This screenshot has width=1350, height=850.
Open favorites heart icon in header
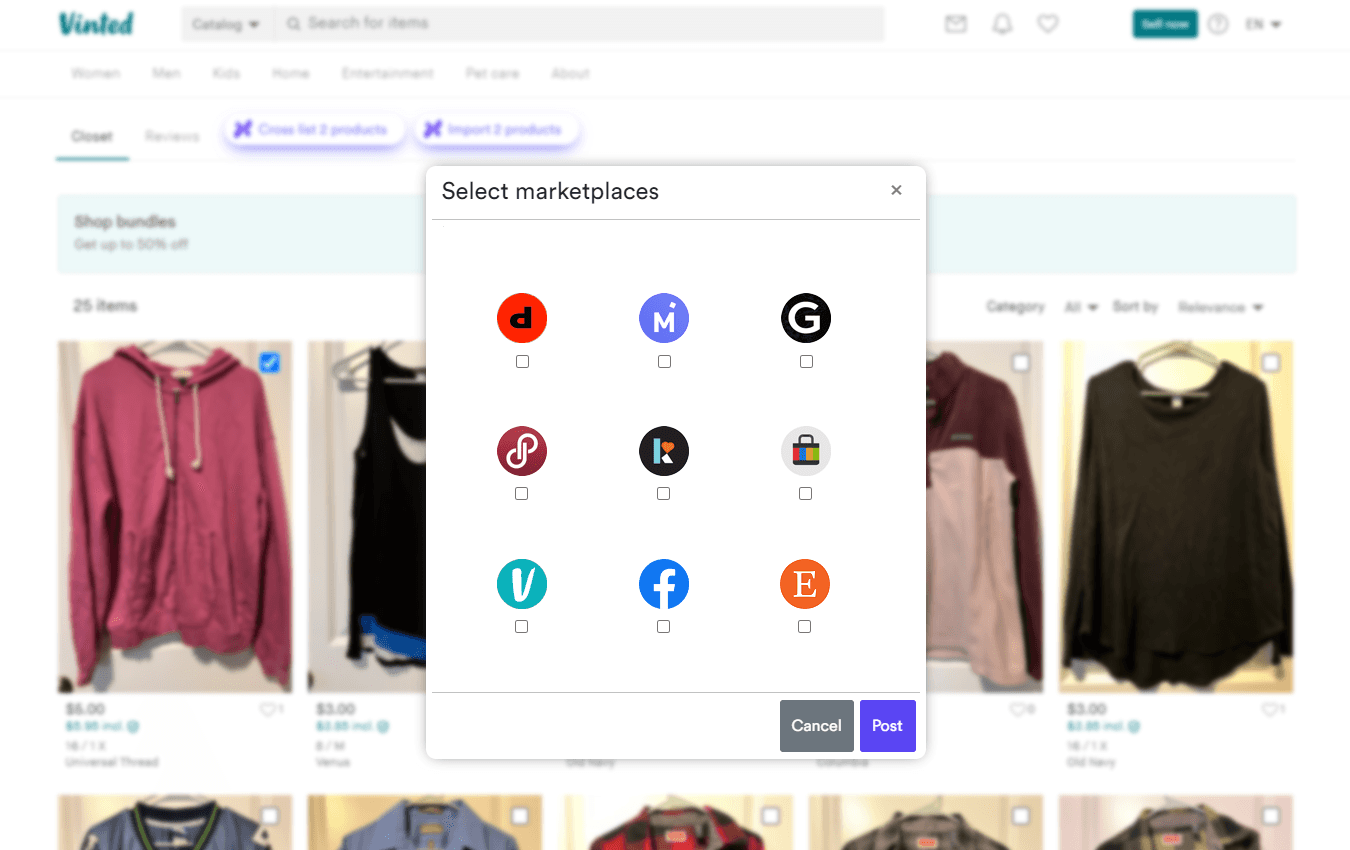pyautogui.click(x=1047, y=24)
